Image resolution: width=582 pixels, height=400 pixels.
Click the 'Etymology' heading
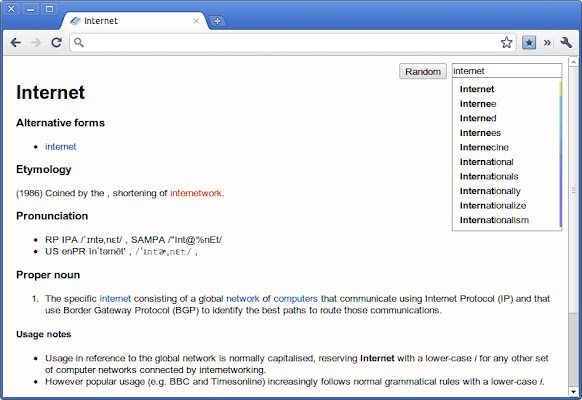pyautogui.click(x=44, y=170)
